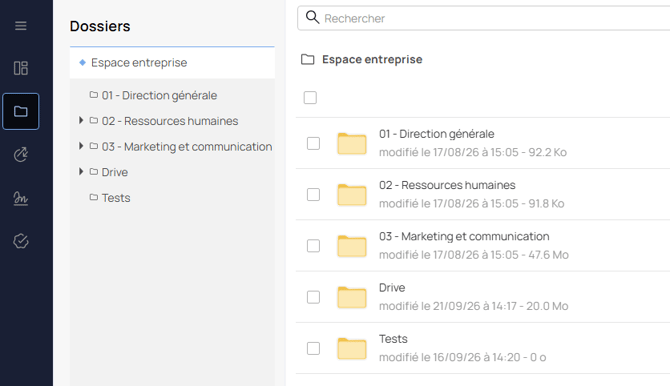Select 02 - Ressources humaines in tree

[170, 121]
